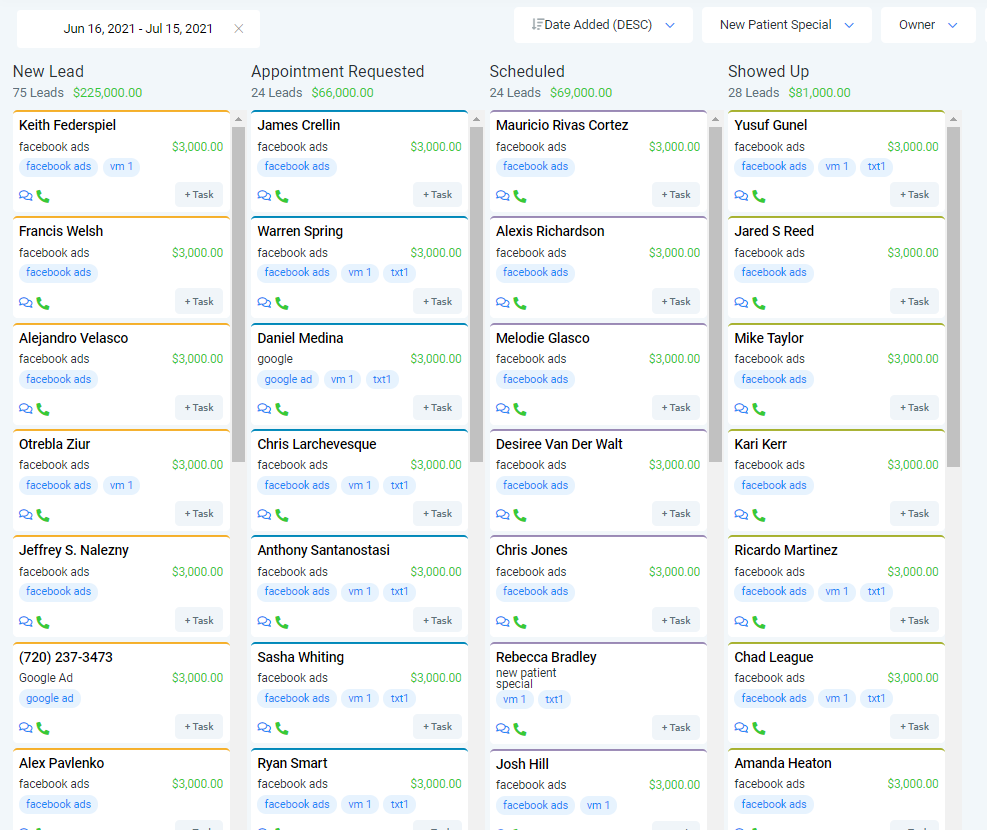The height and width of the screenshot is (830, 987).
Task: Click the New Lead column scrollbar
Action: [x=238, y=294]
